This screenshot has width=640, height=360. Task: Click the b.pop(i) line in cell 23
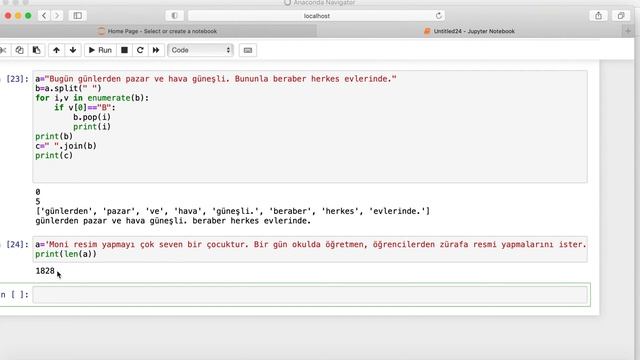[x=92, y=117]
